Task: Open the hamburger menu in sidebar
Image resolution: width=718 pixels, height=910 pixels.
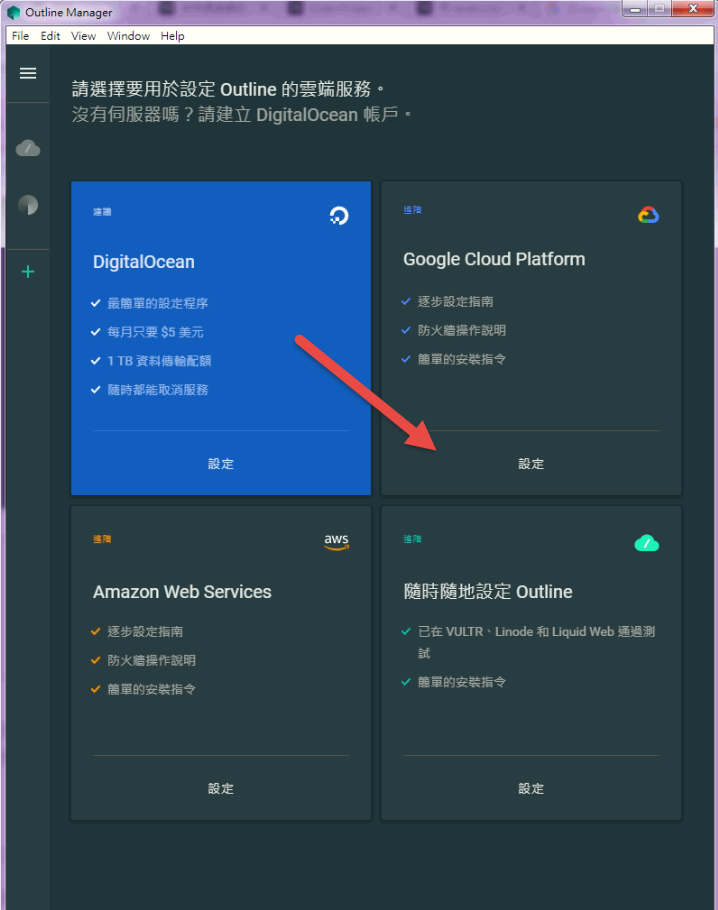Action: click(28, 73)
